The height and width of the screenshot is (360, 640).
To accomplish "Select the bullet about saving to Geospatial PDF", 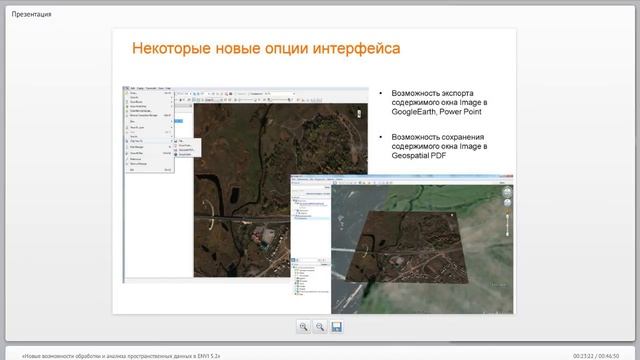I will tap(440, 146).
